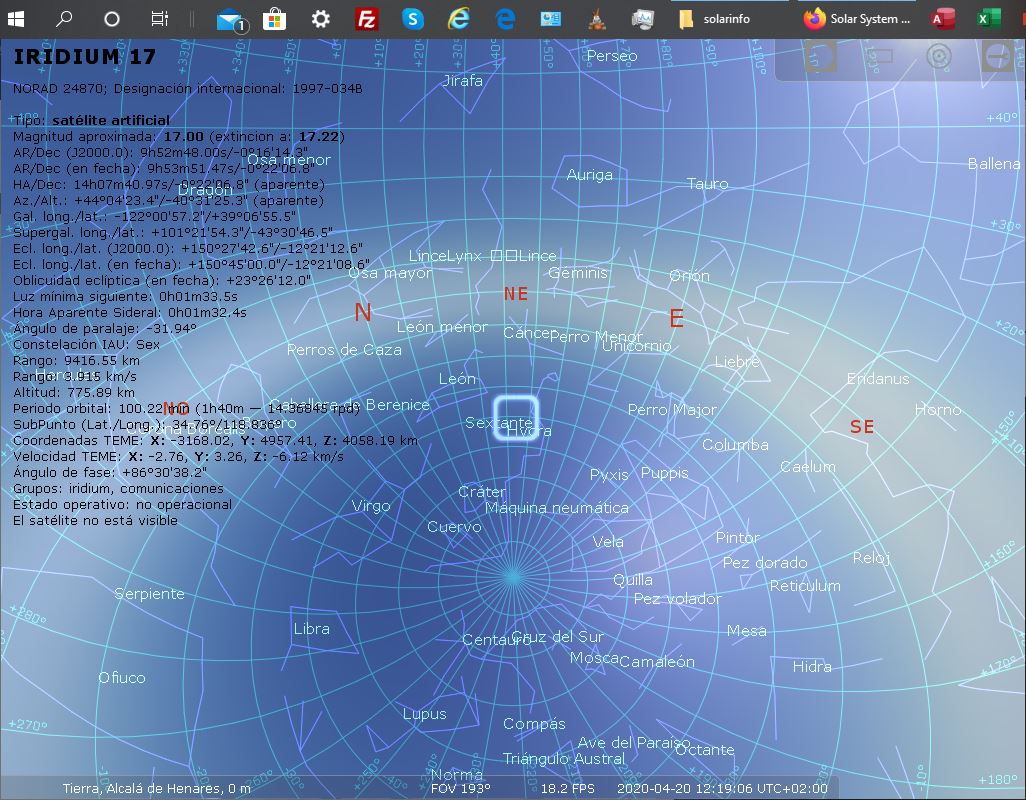1026x800 pixels.
Task: Click the Tauro constellation label
Action: pyautogui.click(x=707, y=184)
